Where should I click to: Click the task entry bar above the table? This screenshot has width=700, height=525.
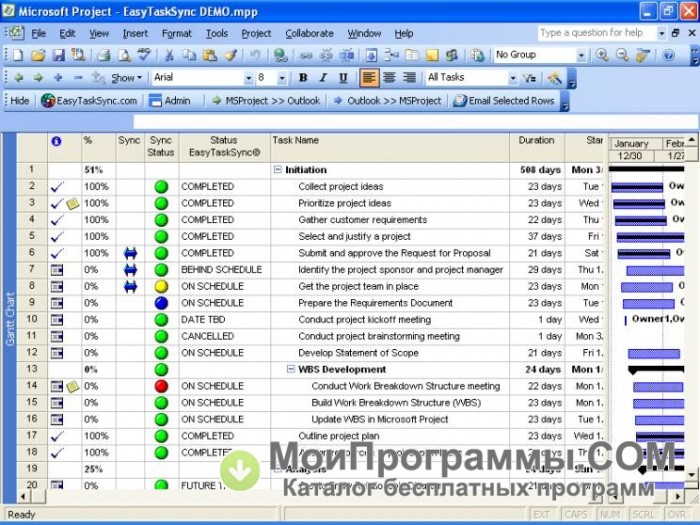click(415, 121)
